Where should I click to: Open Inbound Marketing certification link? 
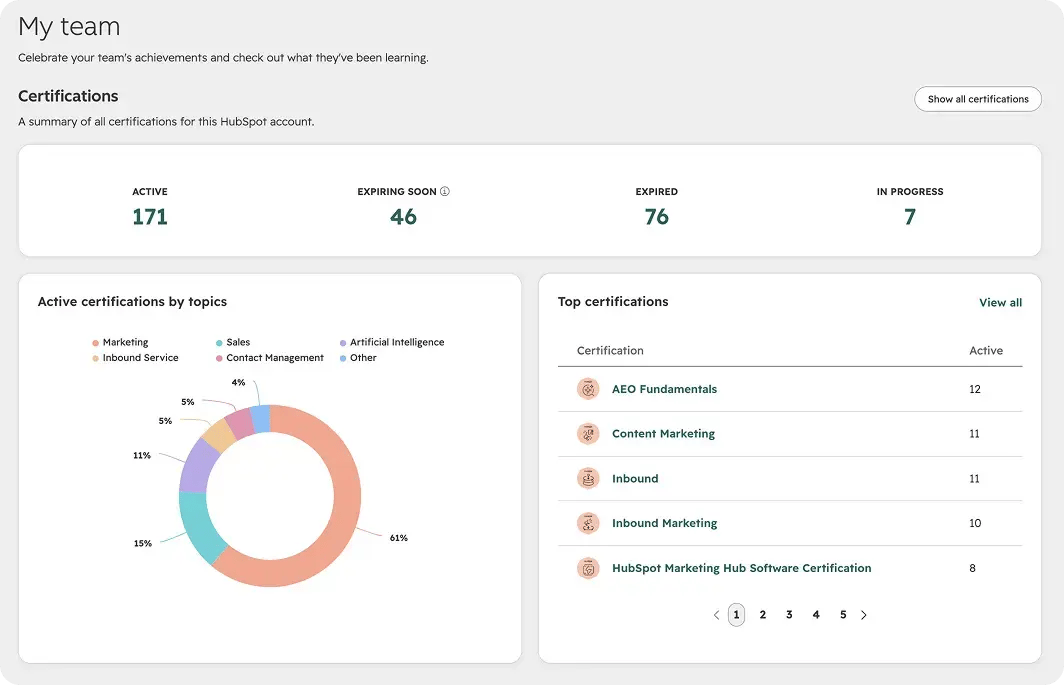click(x=664, y=523)
